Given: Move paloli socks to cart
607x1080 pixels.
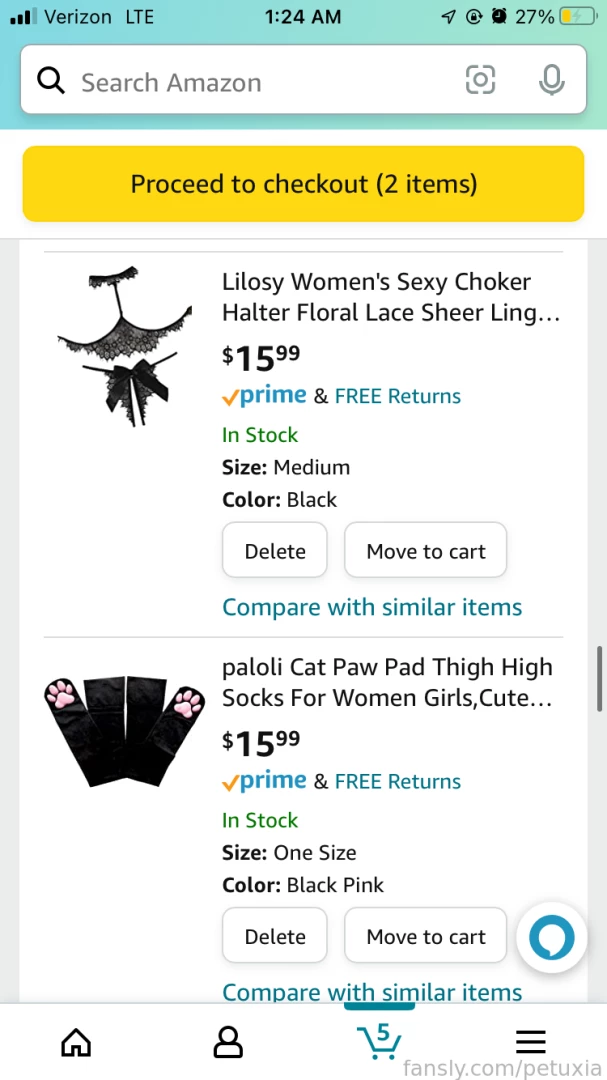Looking at the screenshot, I should [x=426, y=935].
